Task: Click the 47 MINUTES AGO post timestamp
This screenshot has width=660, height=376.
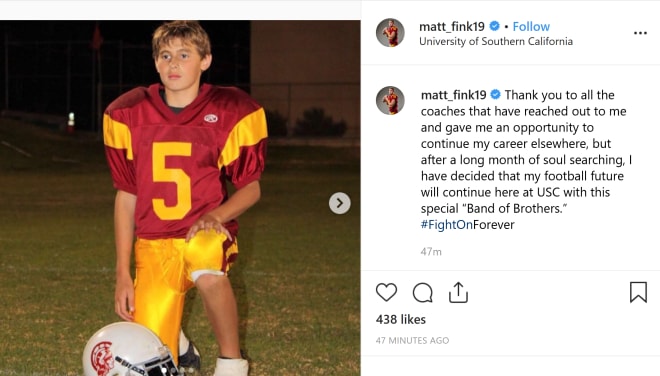Action: (x=412, y=340)
